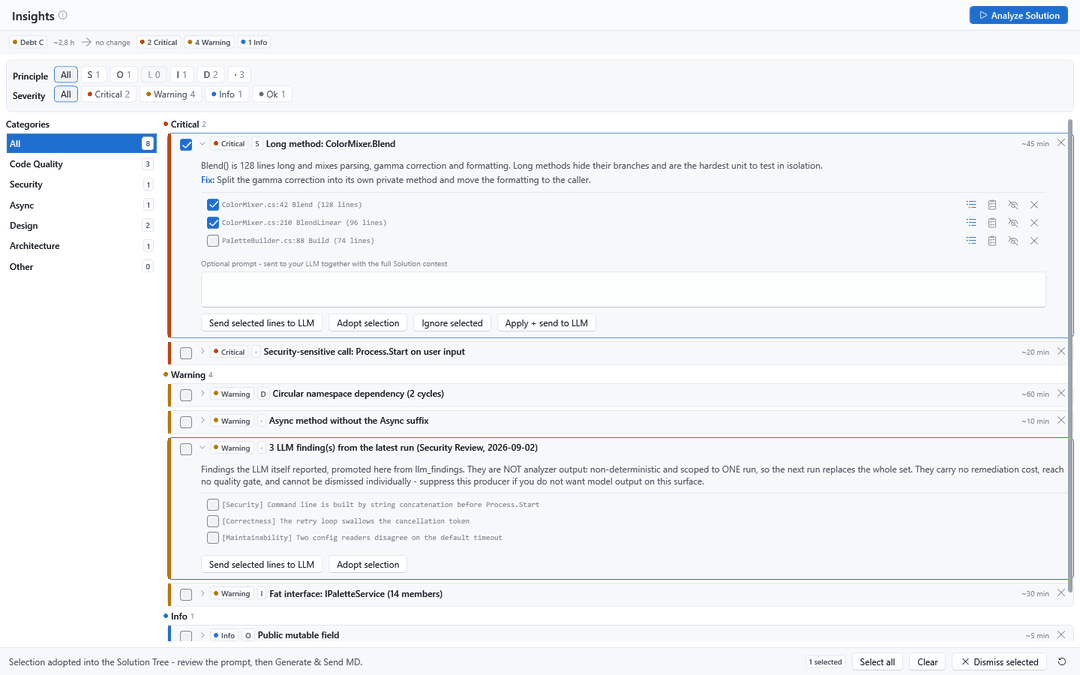Screen dimensions: 1080x675
Task: Remove the ColorMixer.cs:42 Blend line with its X
Action: click(x=1034, y=205)
